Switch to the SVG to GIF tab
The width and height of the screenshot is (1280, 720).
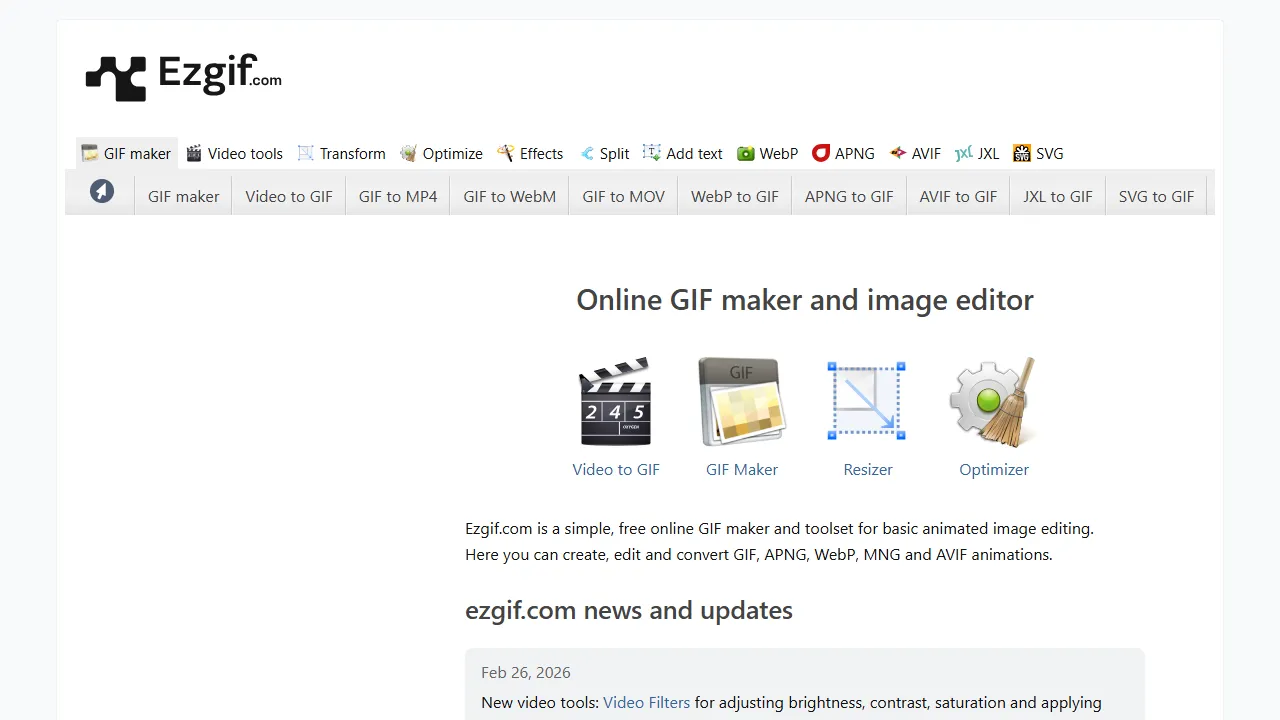[x=1156, y=196]
